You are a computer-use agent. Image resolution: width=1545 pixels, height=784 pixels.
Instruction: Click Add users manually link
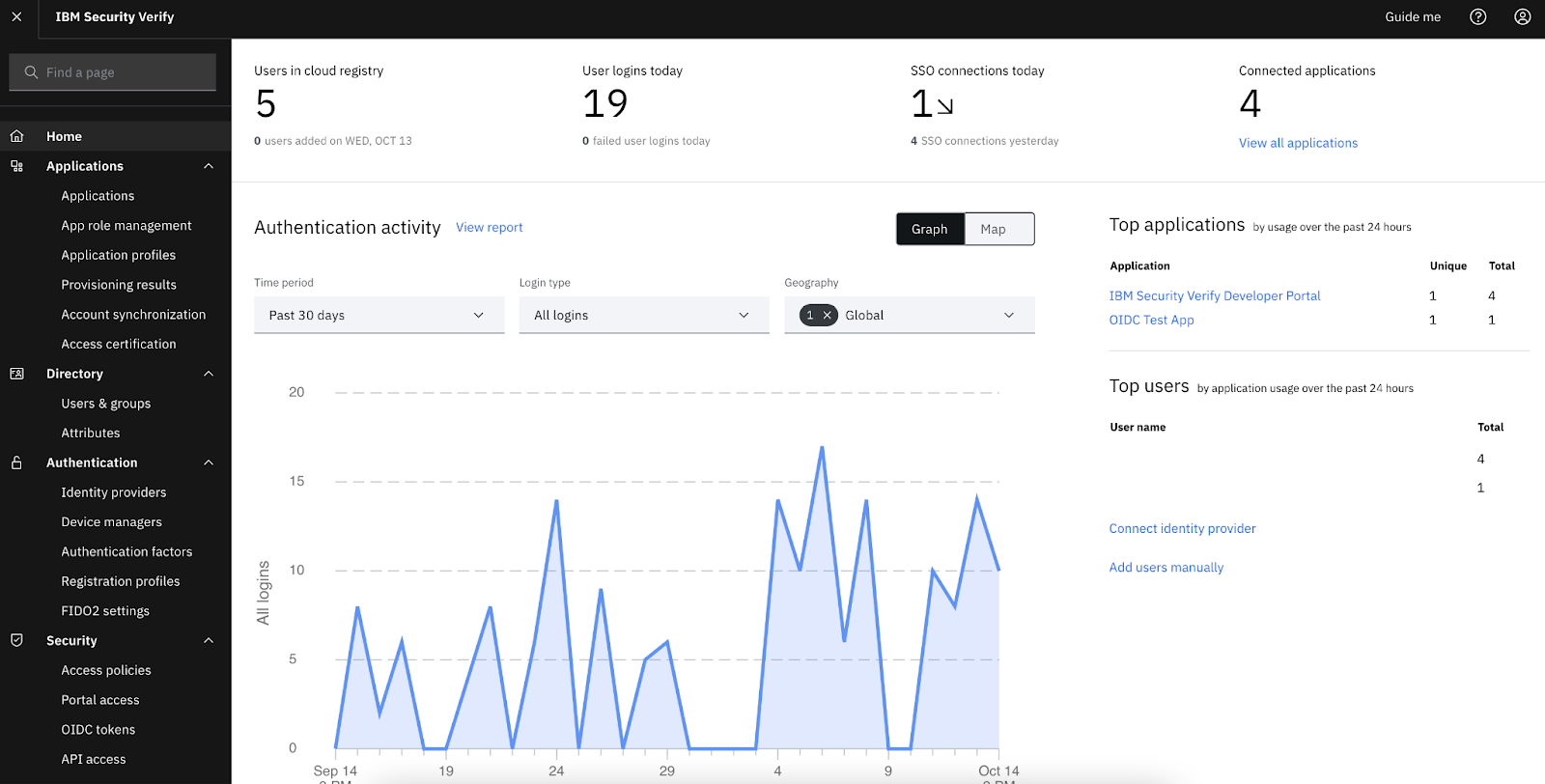(1166, 568)
